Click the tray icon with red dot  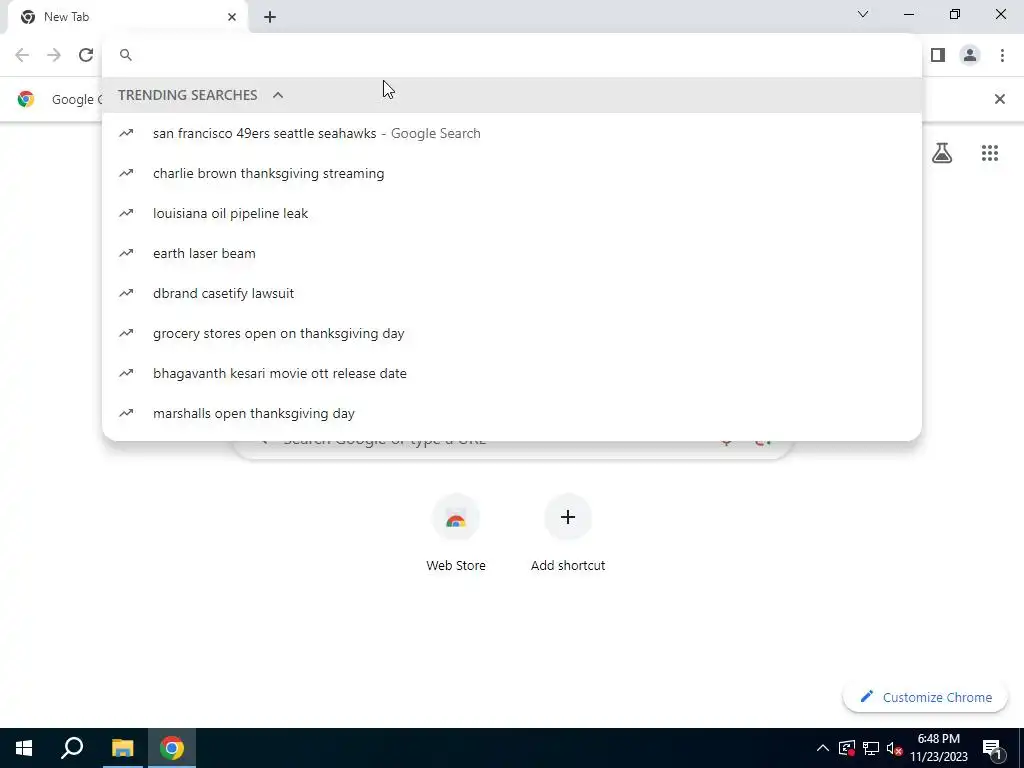(x=847, y=748)
